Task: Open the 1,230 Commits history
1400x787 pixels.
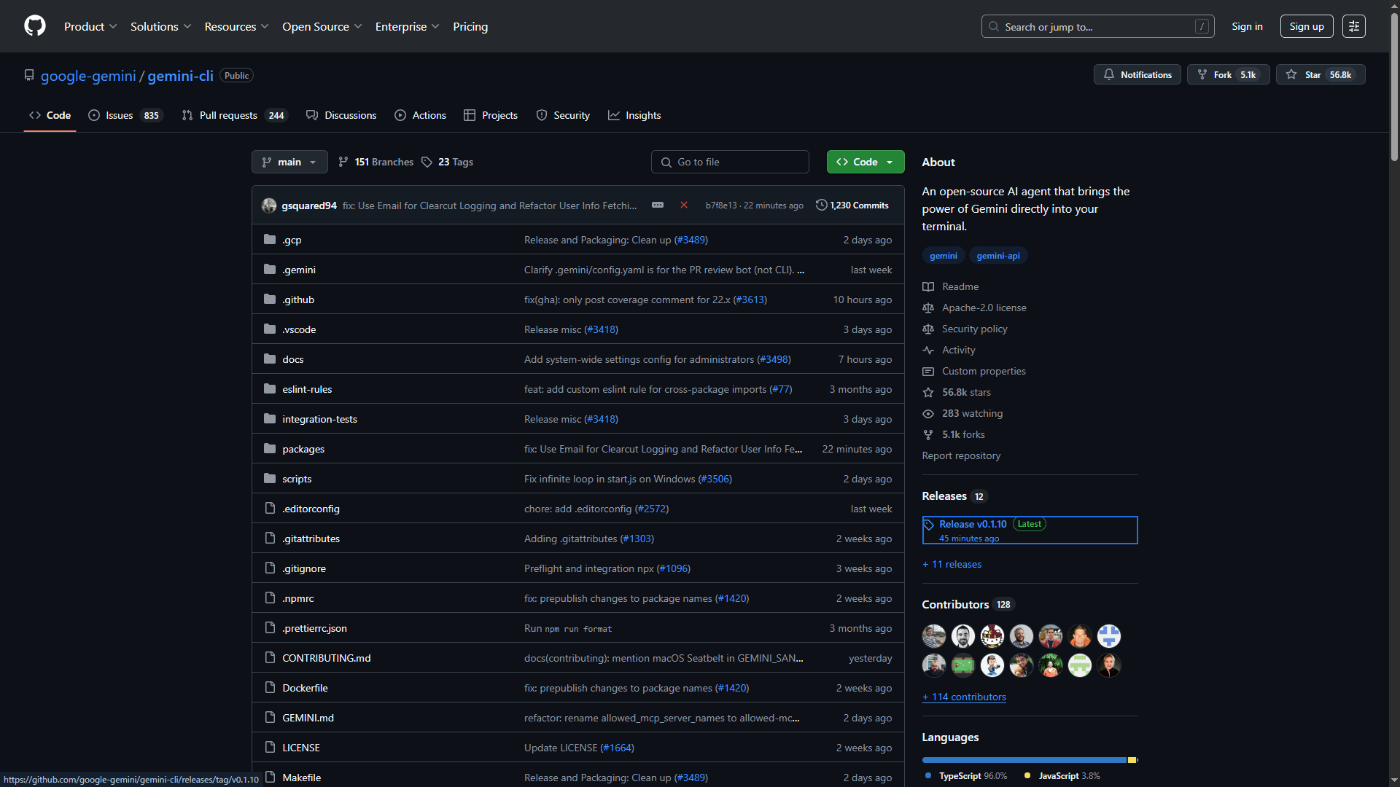Action: click(852, 205)
